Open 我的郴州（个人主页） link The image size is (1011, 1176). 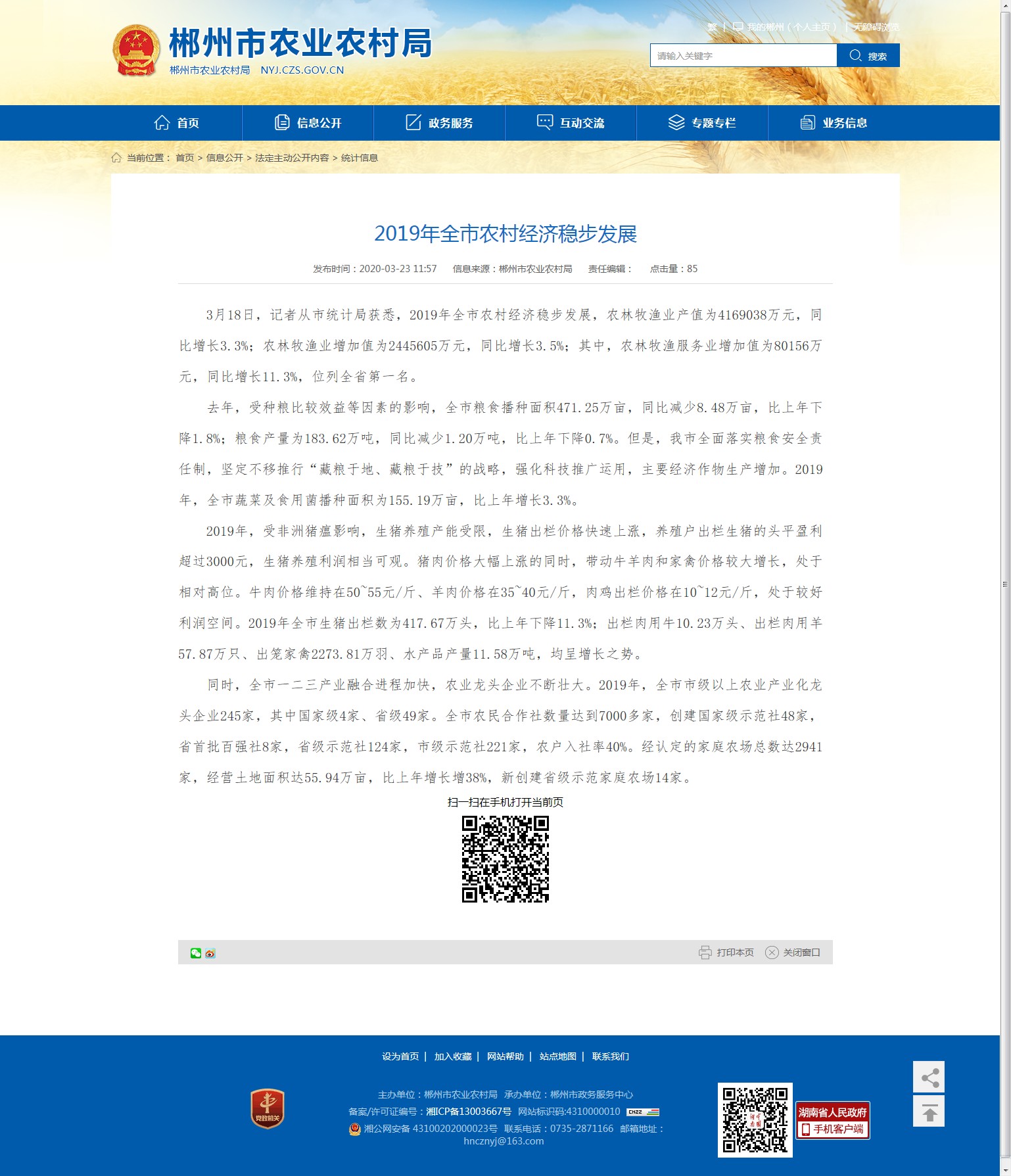coord(792,27)
